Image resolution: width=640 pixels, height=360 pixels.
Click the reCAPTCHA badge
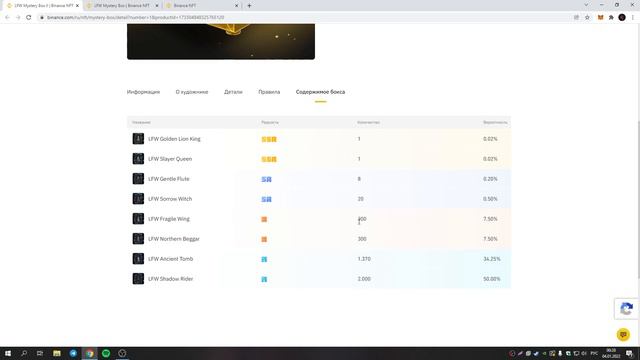click(627, 309)
